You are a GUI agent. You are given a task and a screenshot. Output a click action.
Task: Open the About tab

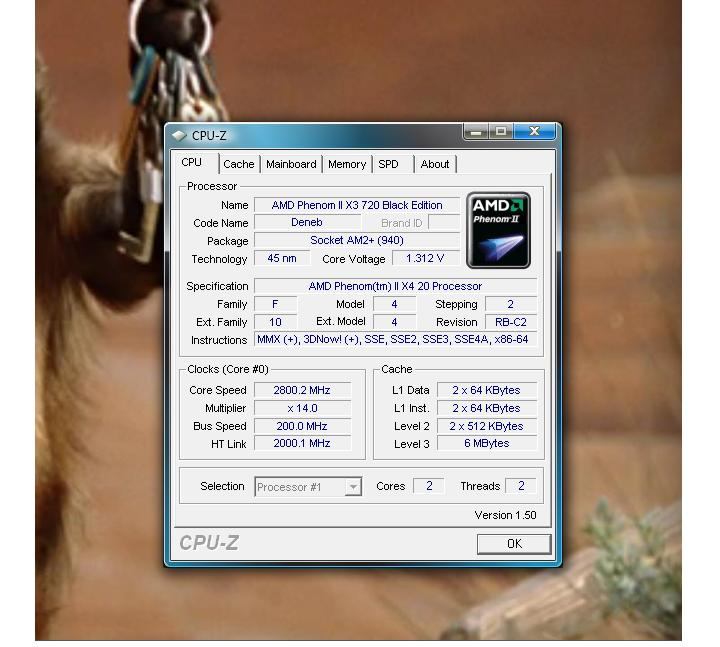coord(435,164)
